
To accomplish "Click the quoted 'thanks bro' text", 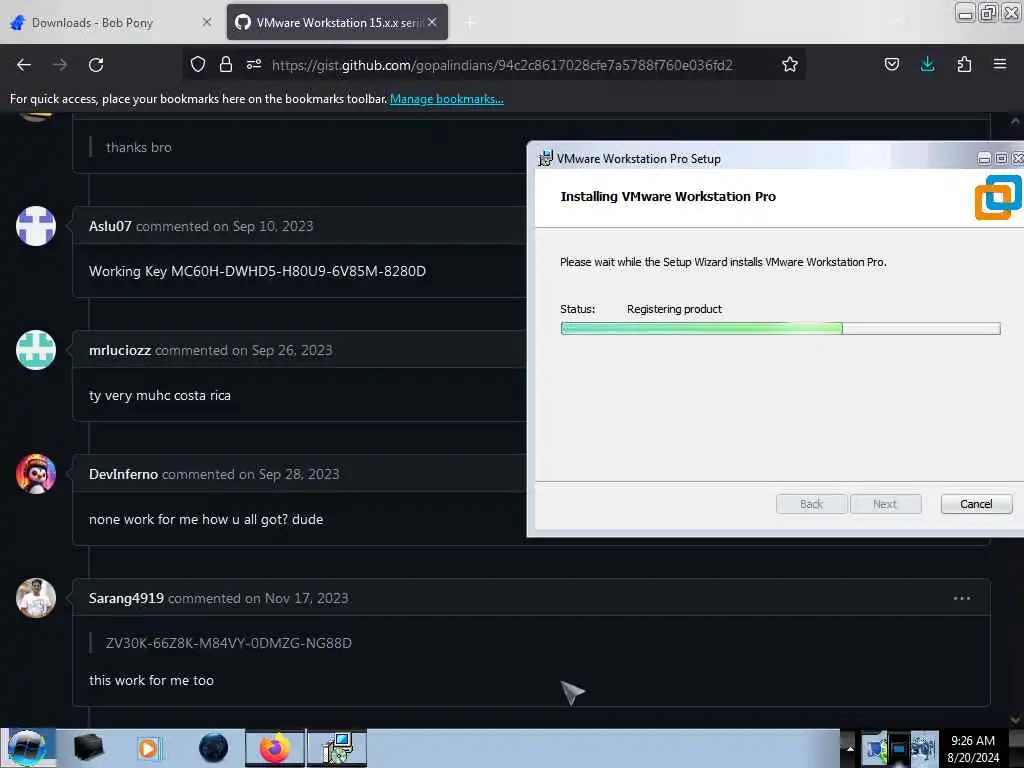I will pyautogui.click(x=138, y=148).
